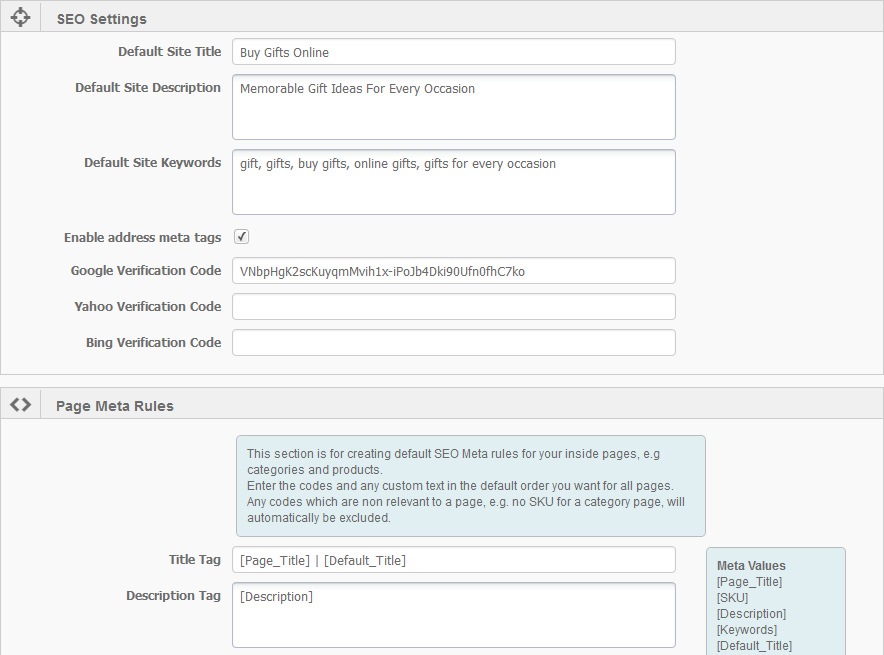Click the Page Meta Rules code icon
Image resolution: width=884 pixels, height=655 pixels.
click(20, 404)
